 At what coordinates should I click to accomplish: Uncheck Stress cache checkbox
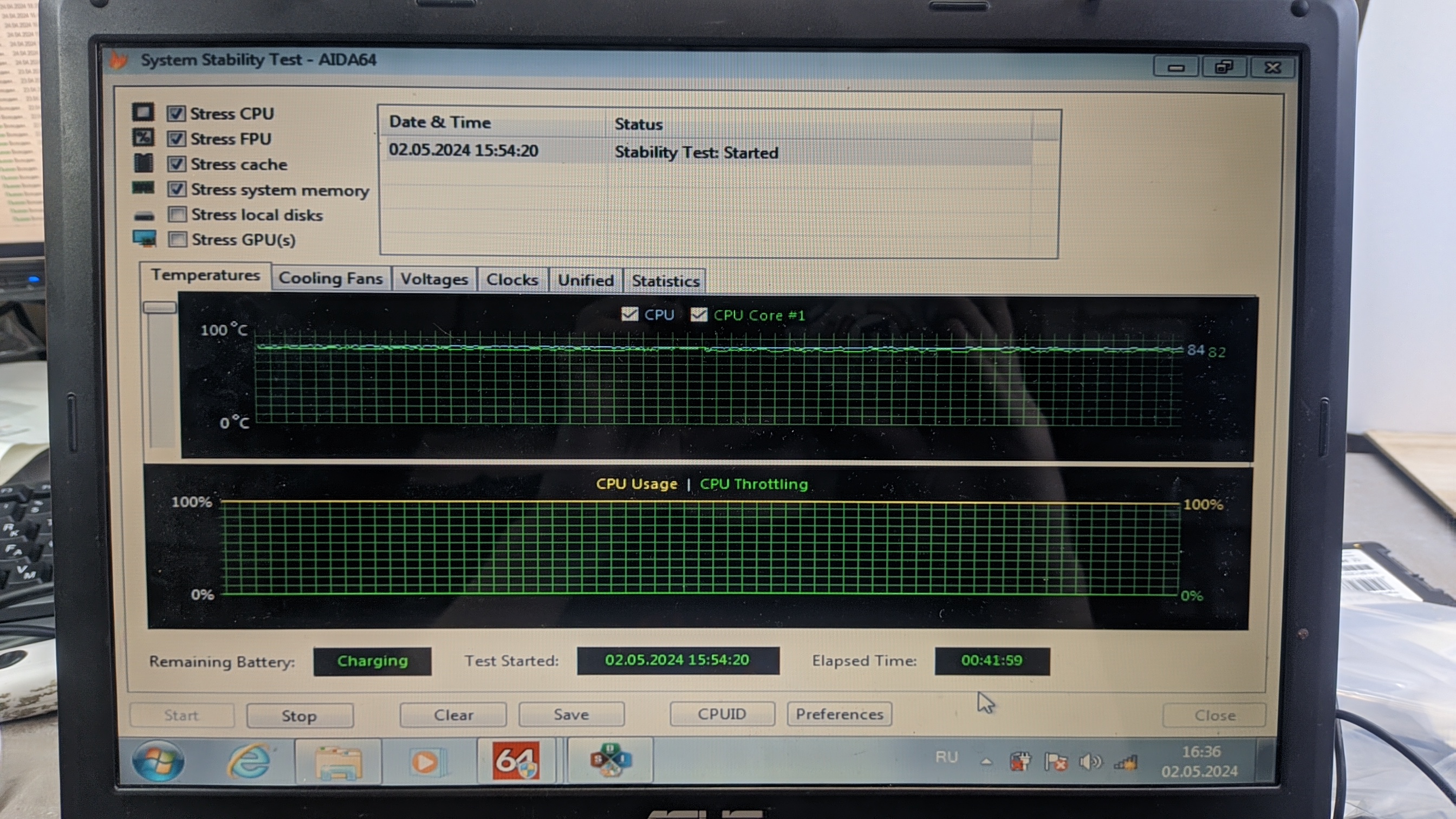(177, 164)
